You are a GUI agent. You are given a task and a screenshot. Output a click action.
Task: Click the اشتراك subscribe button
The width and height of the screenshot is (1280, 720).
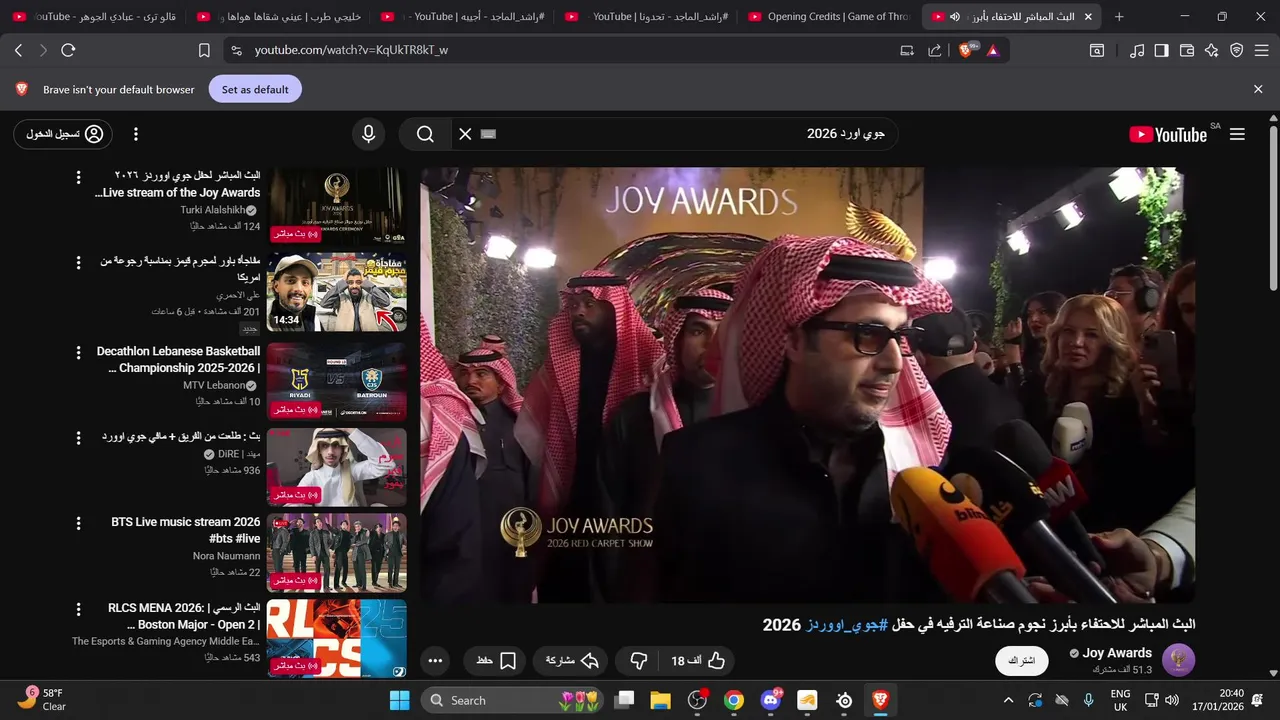tap(1021, 661)
